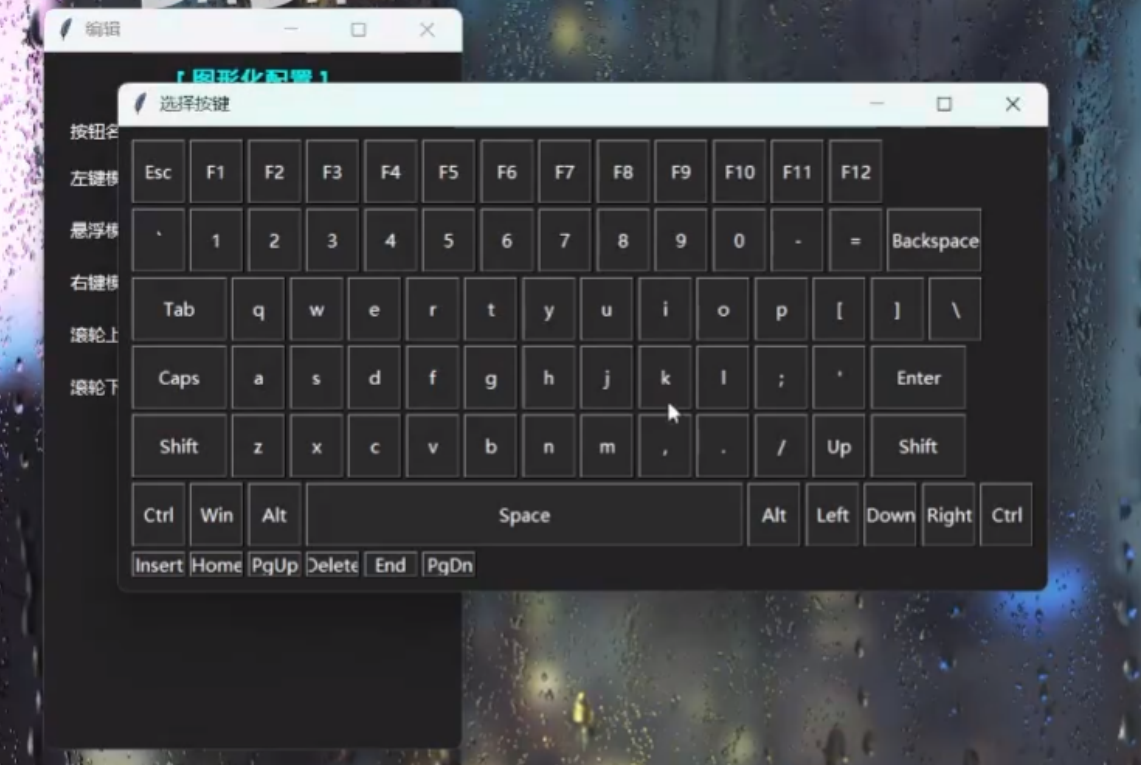Choose the Backspace key
This screenshot has width=1141, height=765.
tap(934, 241)
